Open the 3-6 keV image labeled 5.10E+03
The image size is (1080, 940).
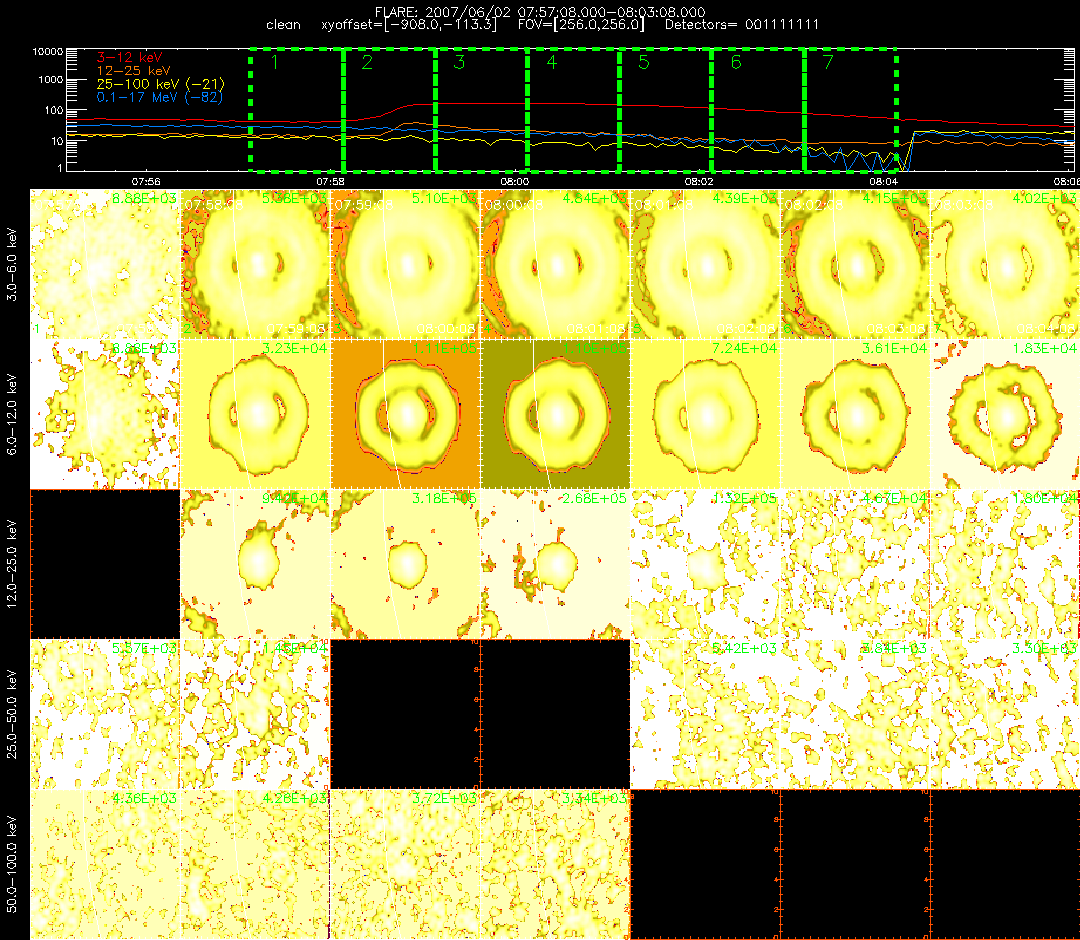coord(406,264)
